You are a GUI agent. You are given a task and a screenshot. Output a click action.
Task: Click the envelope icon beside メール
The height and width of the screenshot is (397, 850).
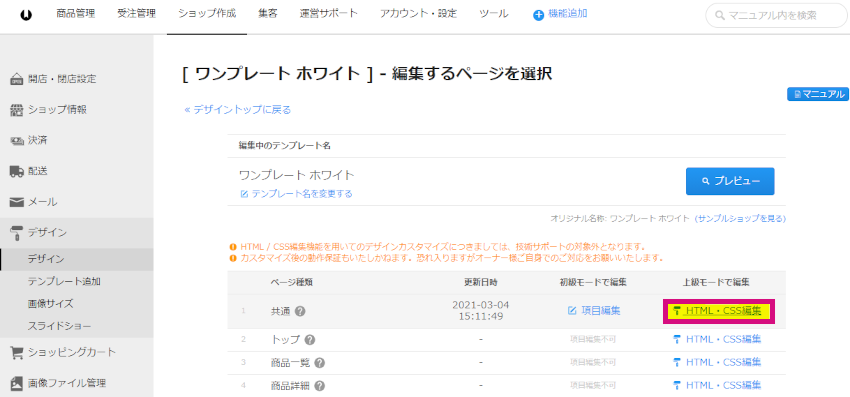point(17,202)
